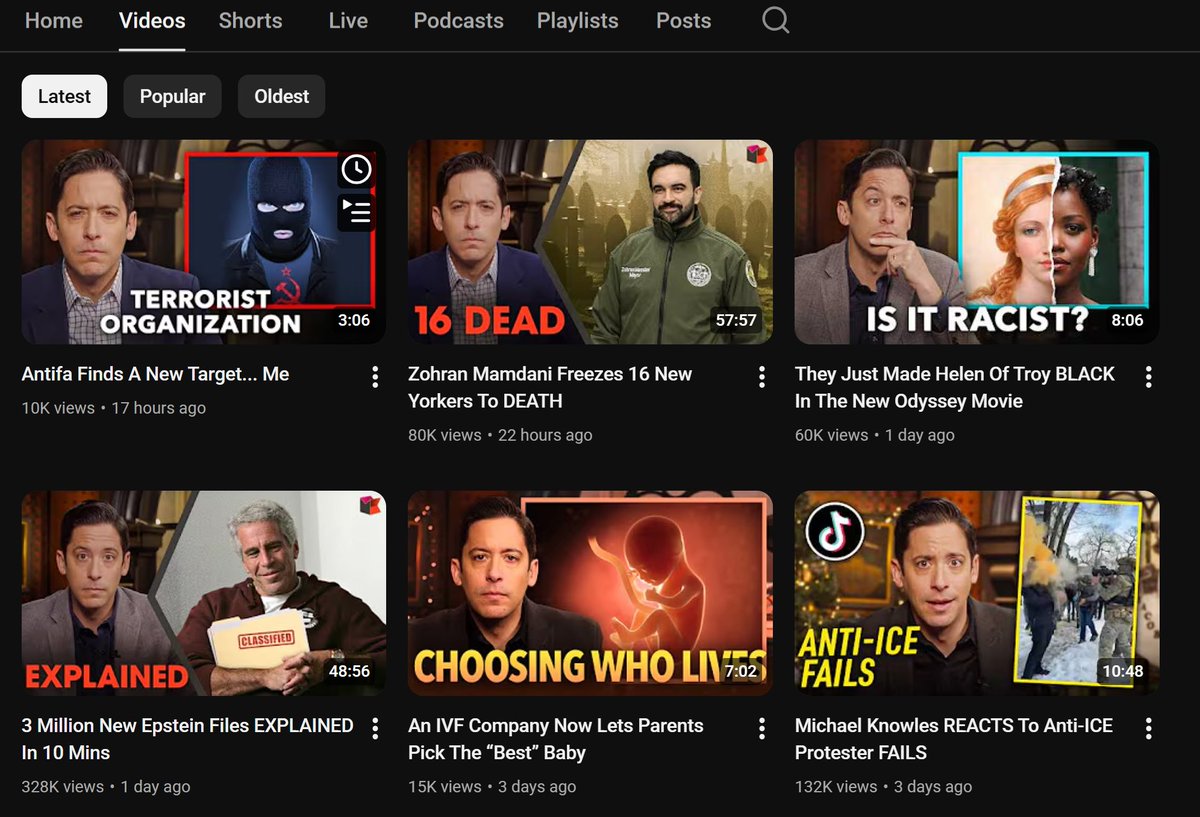Viewport: 1200px width, 817px height.
Task: Open options menu for Helen Of Troy video
Action: pyautogui.click(x=1148, y=376)
